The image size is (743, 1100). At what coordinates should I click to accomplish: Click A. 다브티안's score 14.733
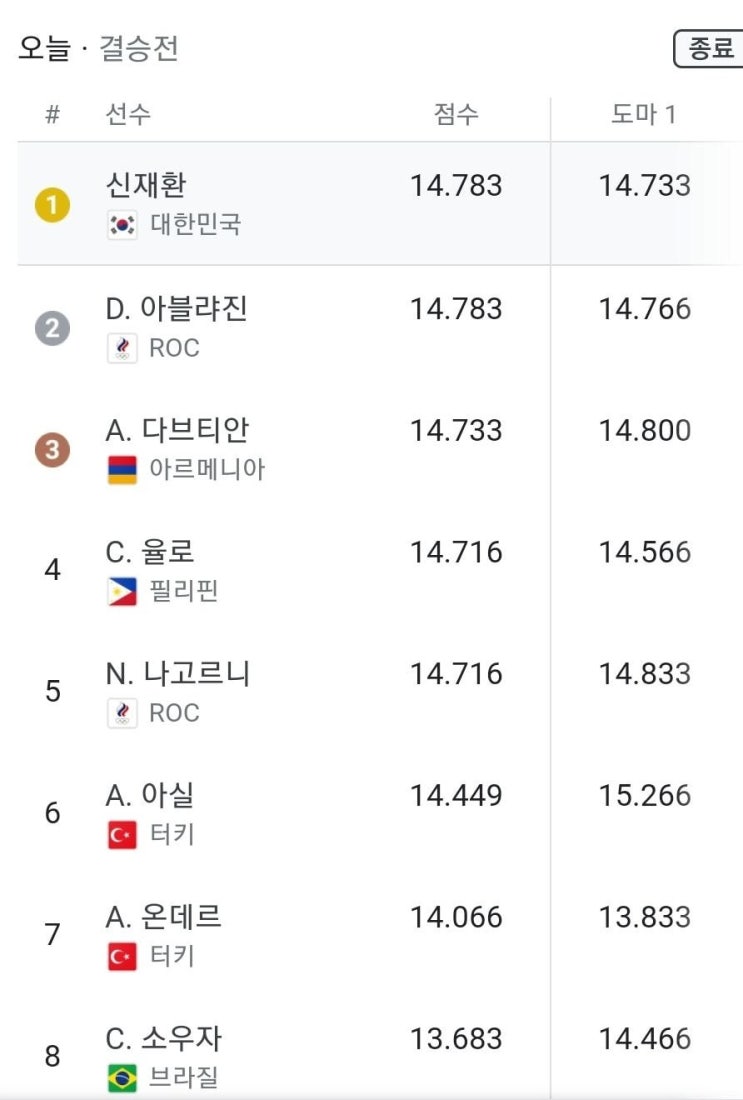click(456, 431)
